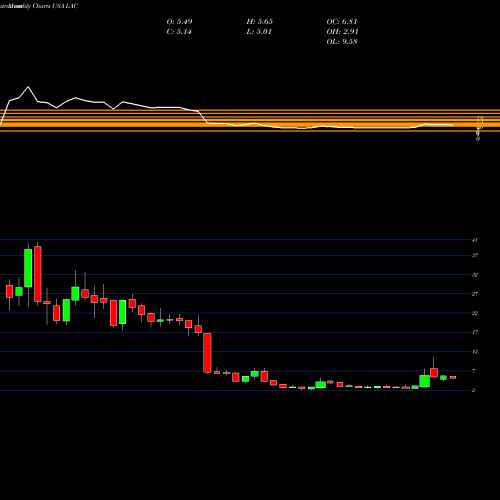The width and height of the screenshot is (500, 500).
Task: Click the 27 price axis label
Action: 475,294
